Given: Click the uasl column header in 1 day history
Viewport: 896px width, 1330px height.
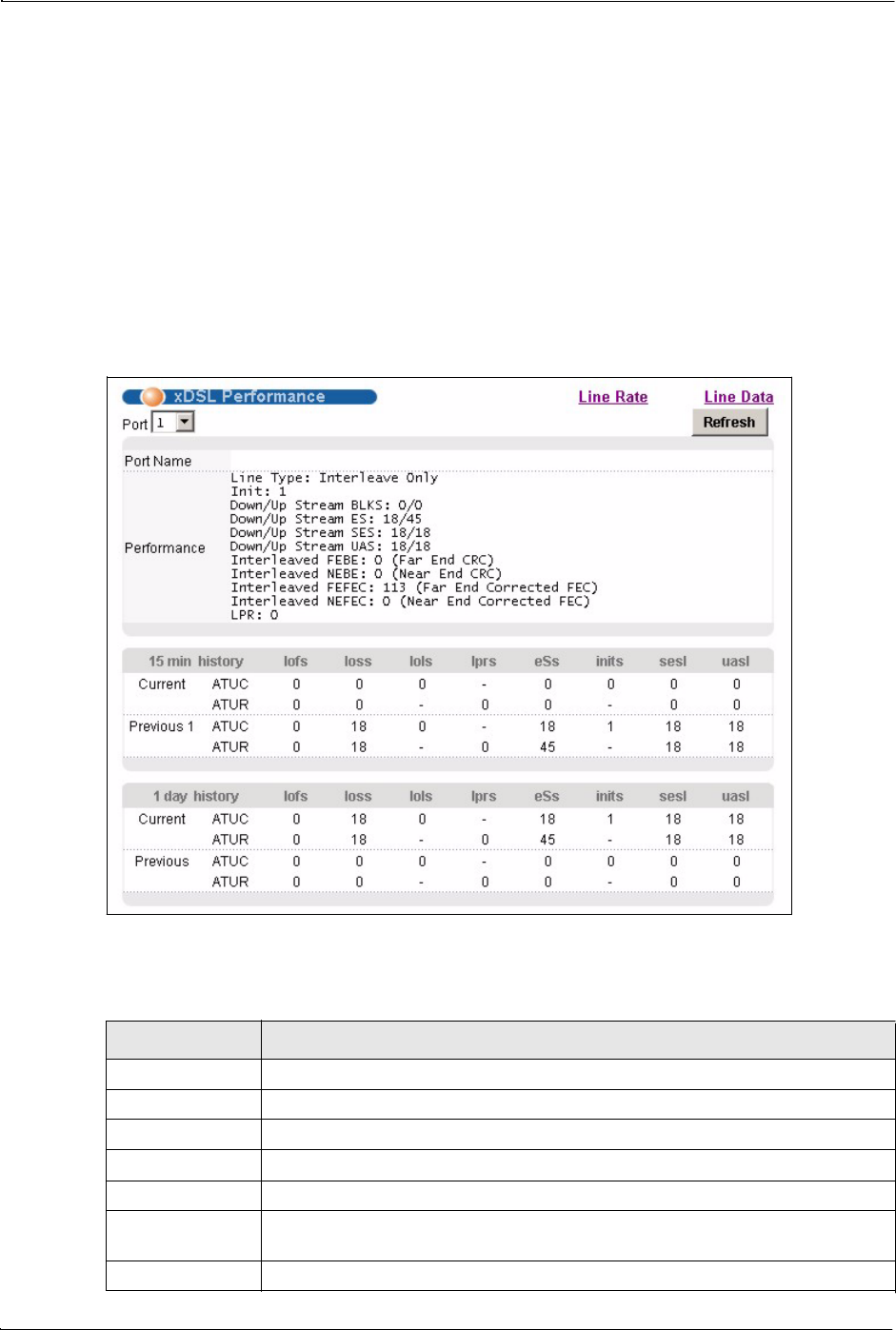Looking at the screenshot, I should [x=735, y=796].
